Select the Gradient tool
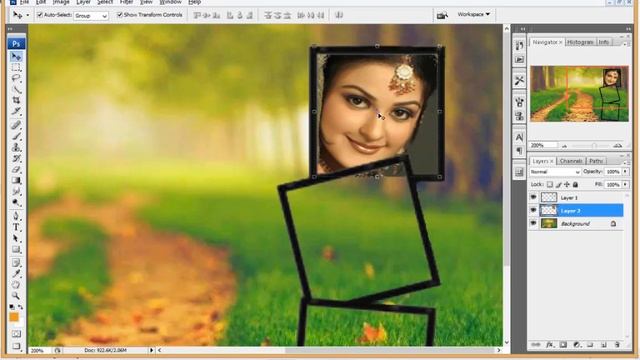The image size is (640, 360). click(16, 180)
